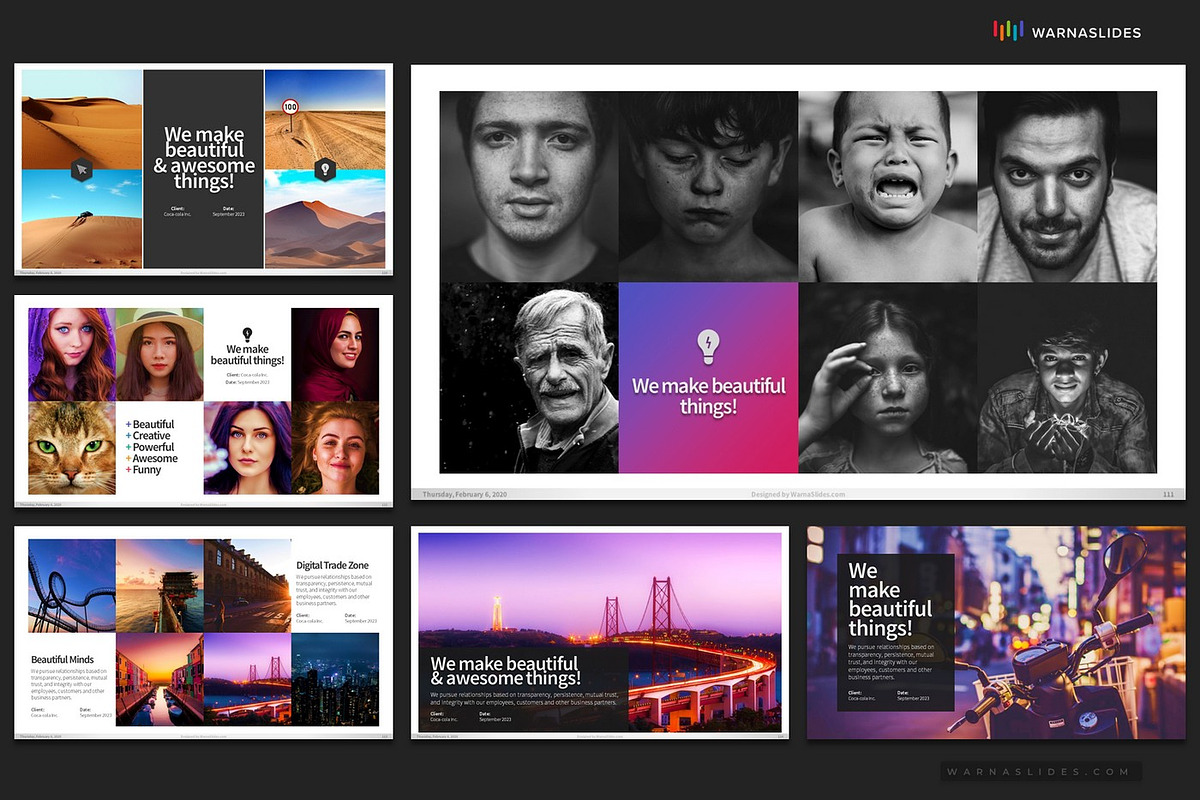
Task: Select the smiling freckled redhead portrait
Action: [335, 447]
